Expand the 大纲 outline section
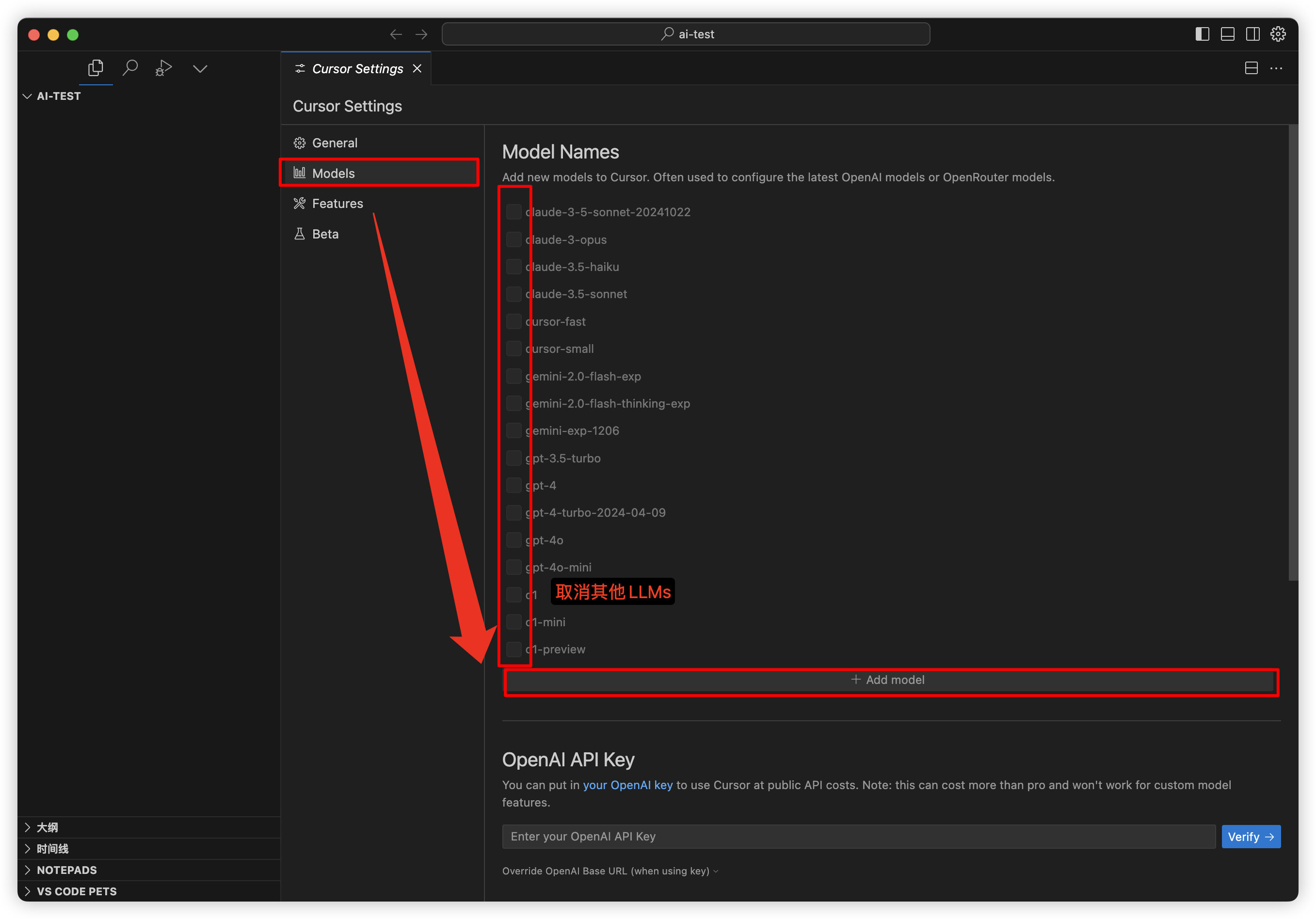 pyautogui.click(x=149, y=827)
